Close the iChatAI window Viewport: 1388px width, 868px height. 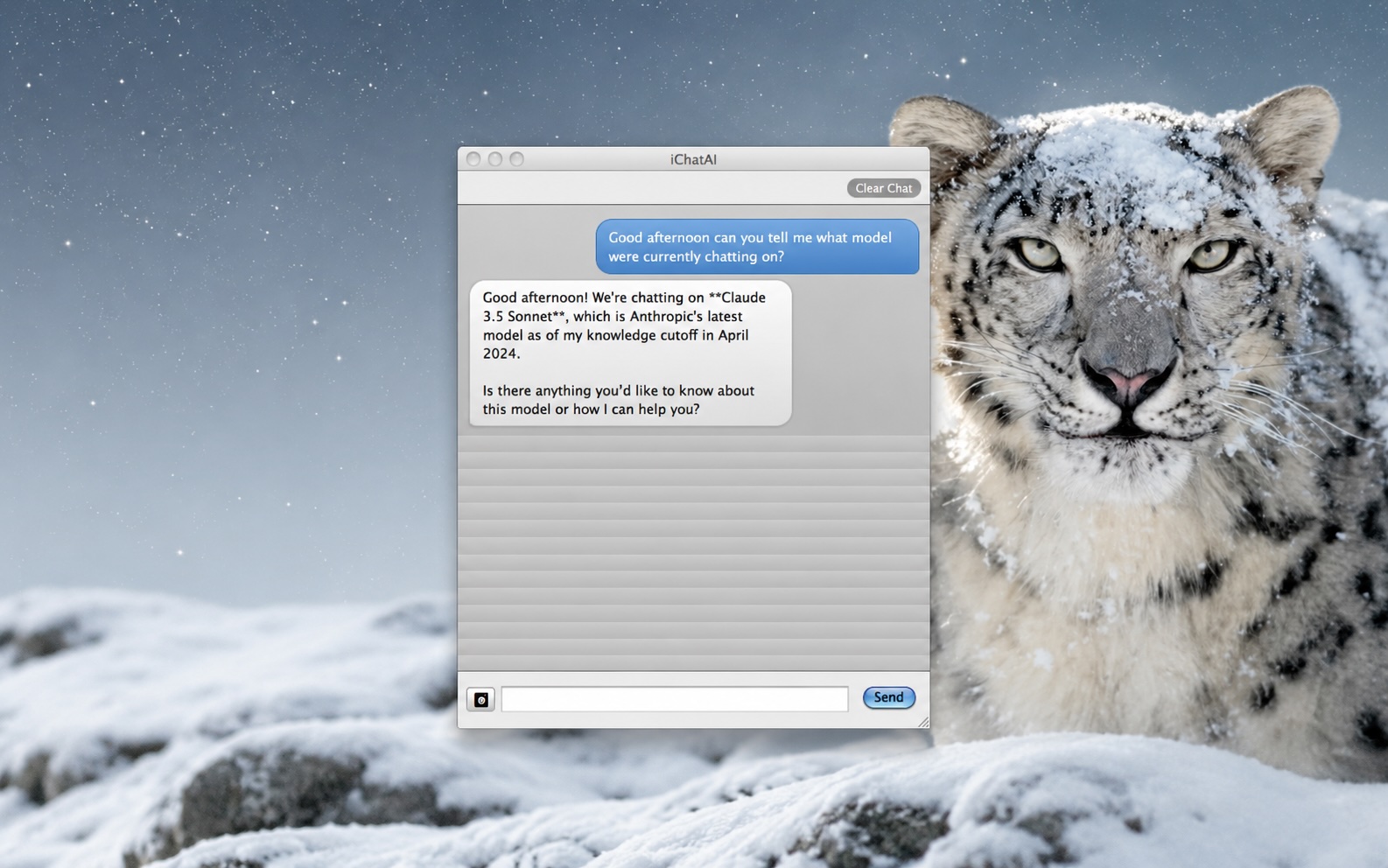pos(473,159)
